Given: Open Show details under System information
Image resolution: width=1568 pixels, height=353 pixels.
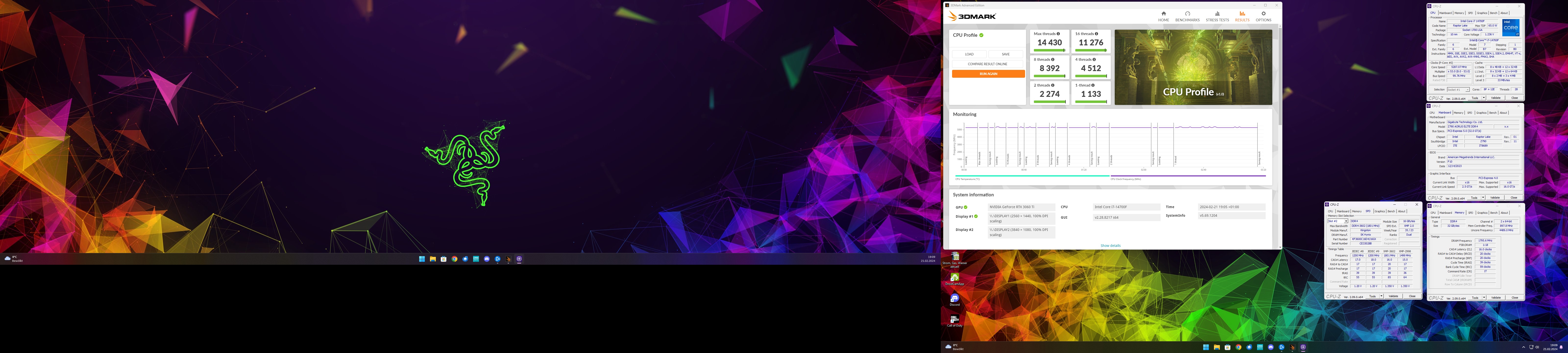Looking at the screenshot, I should click(1110, 245).
